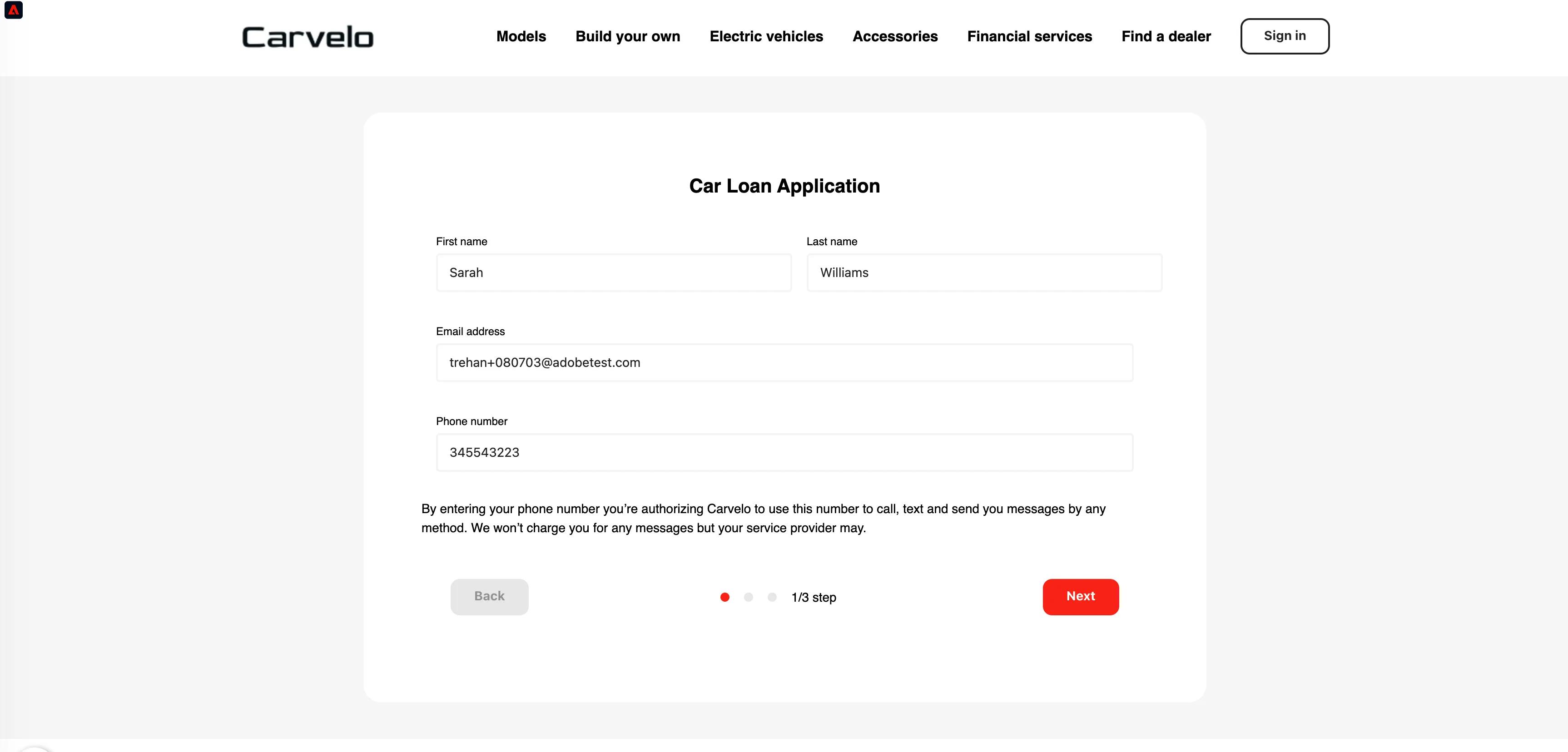Open the Models menu
This screenshot has width=1568, height=752.
click(x=521, y=36)
